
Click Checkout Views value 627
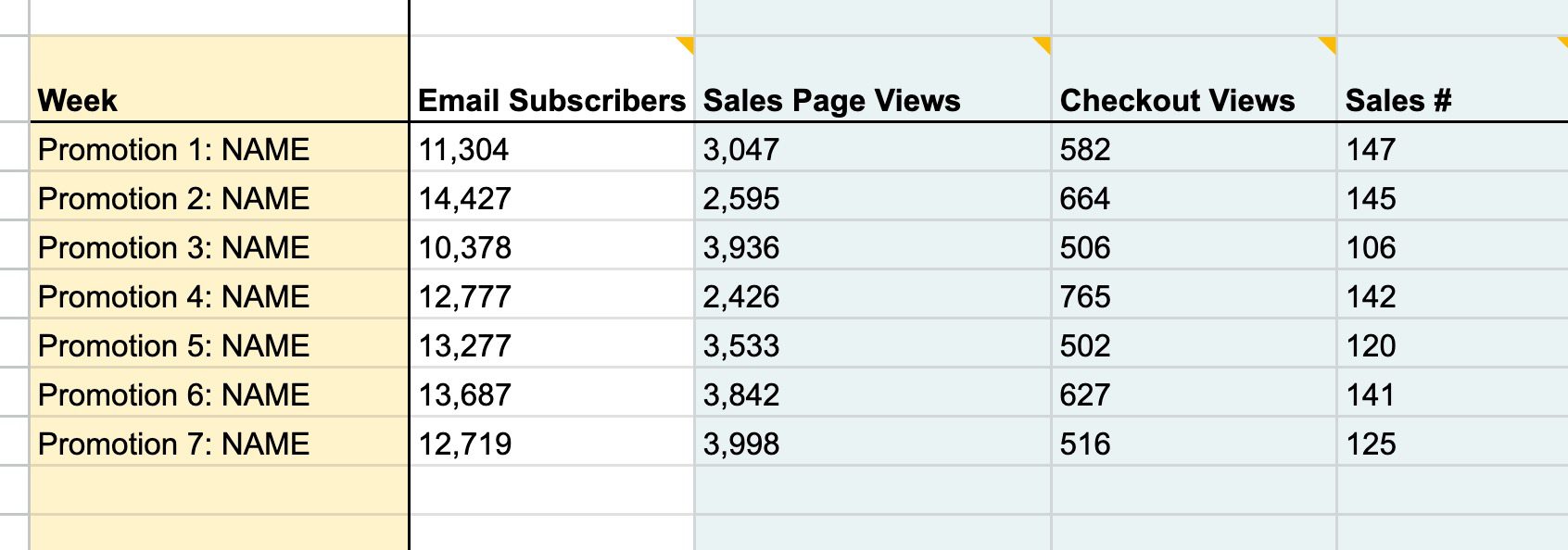point(1194,394)
